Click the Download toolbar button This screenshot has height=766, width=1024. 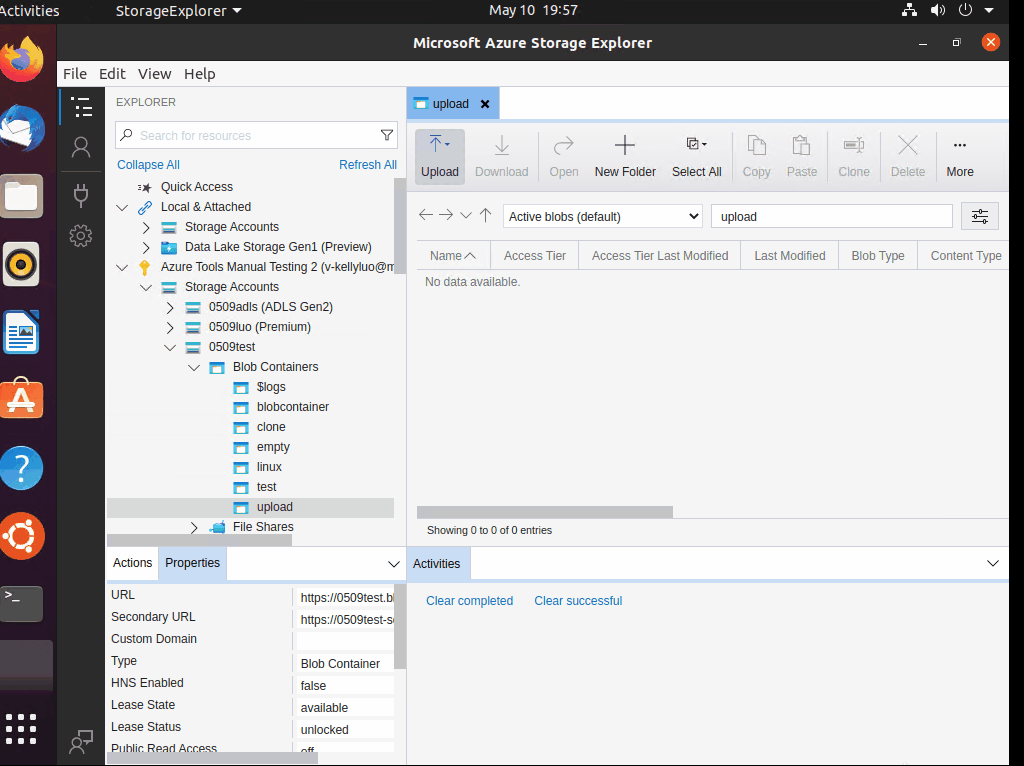[502, 156]
